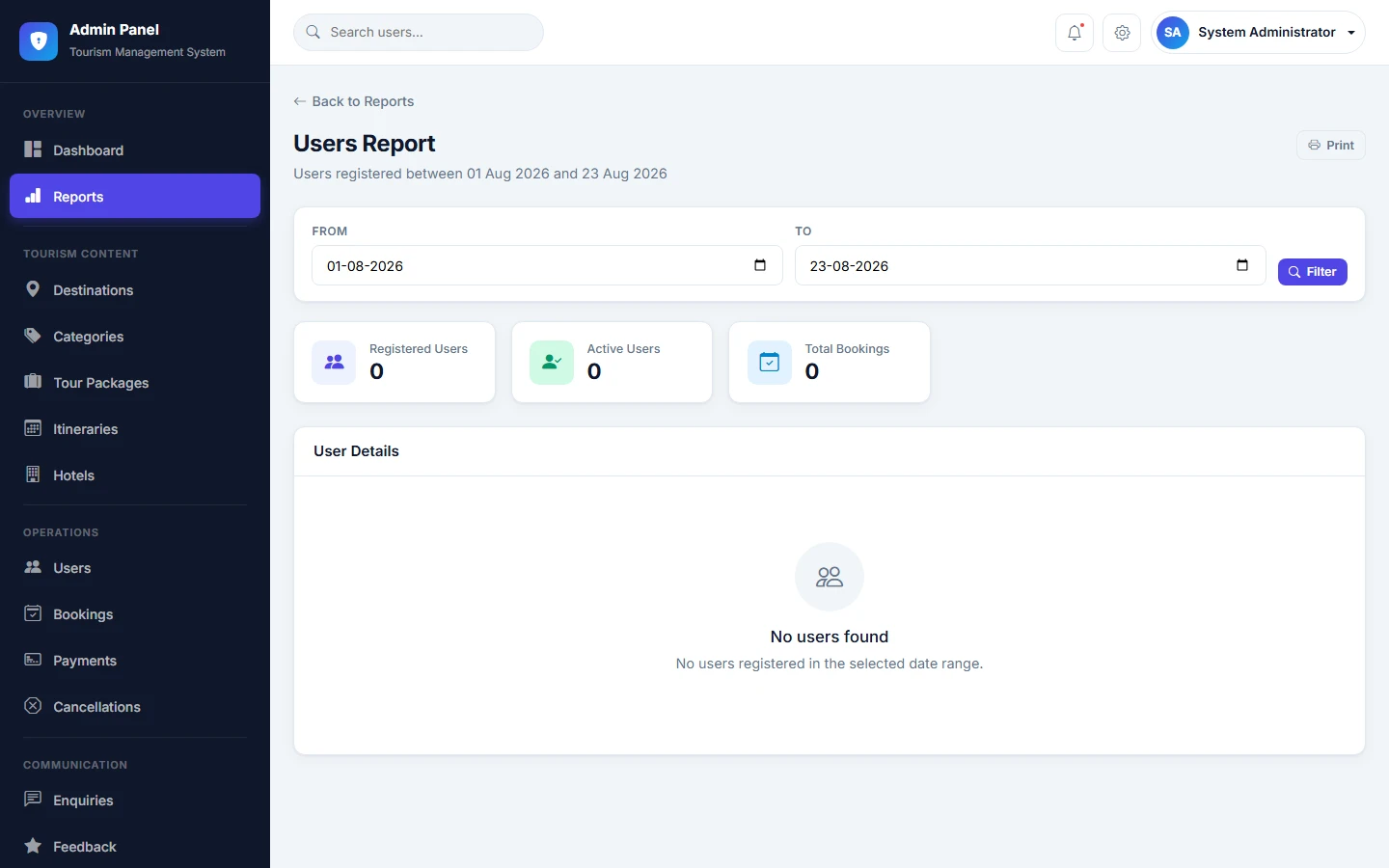The width and height of the screenshot is (1389, 868).
Task: Click the registered date range subtitle
Action: pyautogui.click(x=480, y=174)
